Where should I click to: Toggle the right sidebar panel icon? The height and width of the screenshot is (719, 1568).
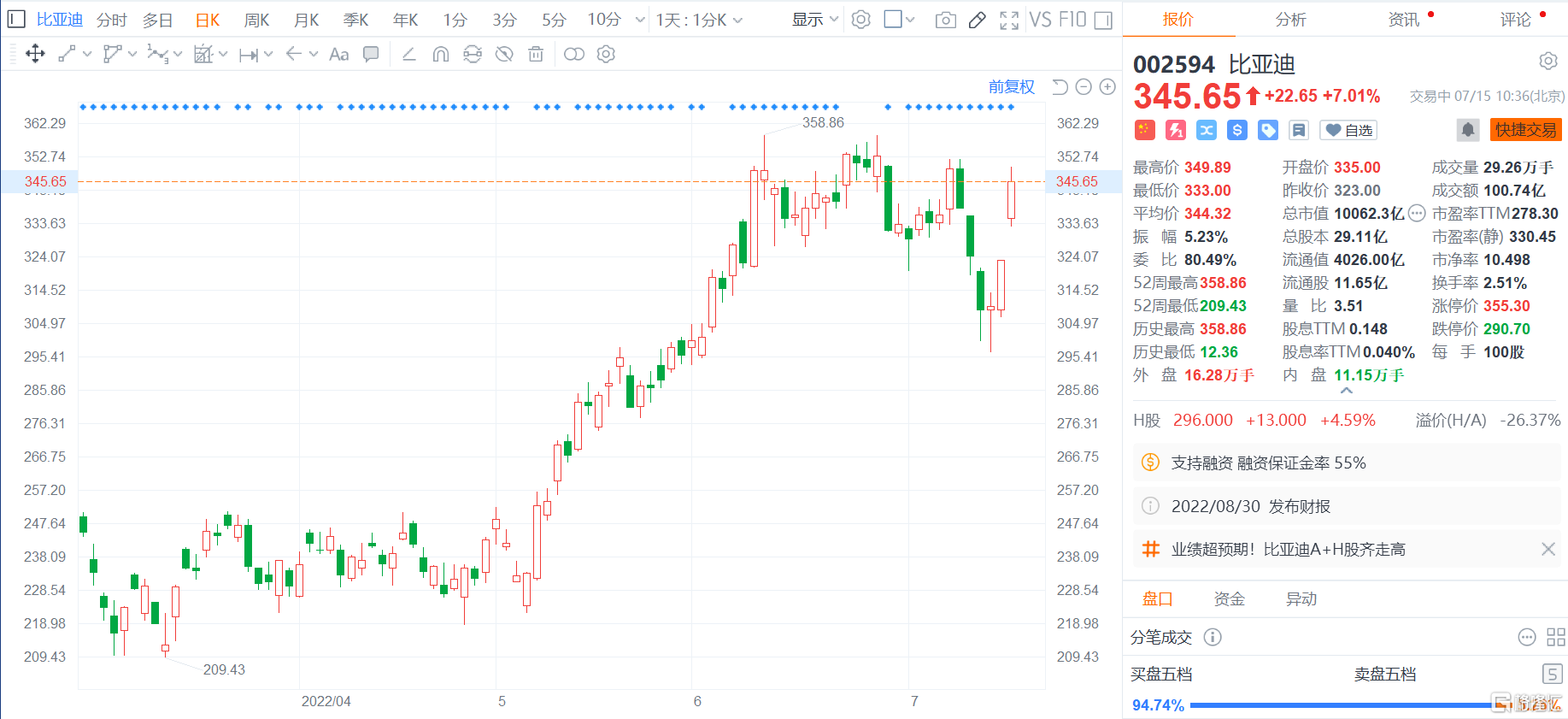point(1103,20)
